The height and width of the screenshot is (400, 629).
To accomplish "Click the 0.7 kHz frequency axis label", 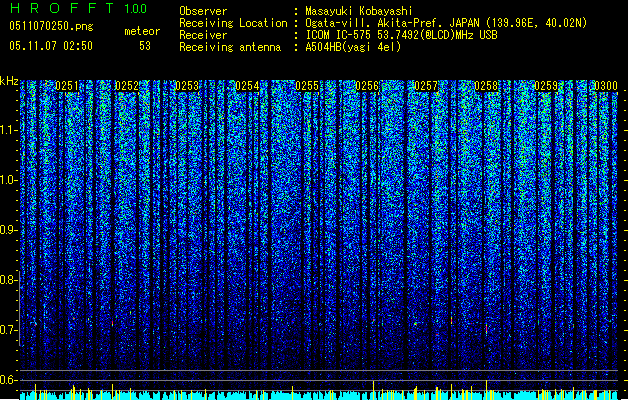I will point(8,330).
